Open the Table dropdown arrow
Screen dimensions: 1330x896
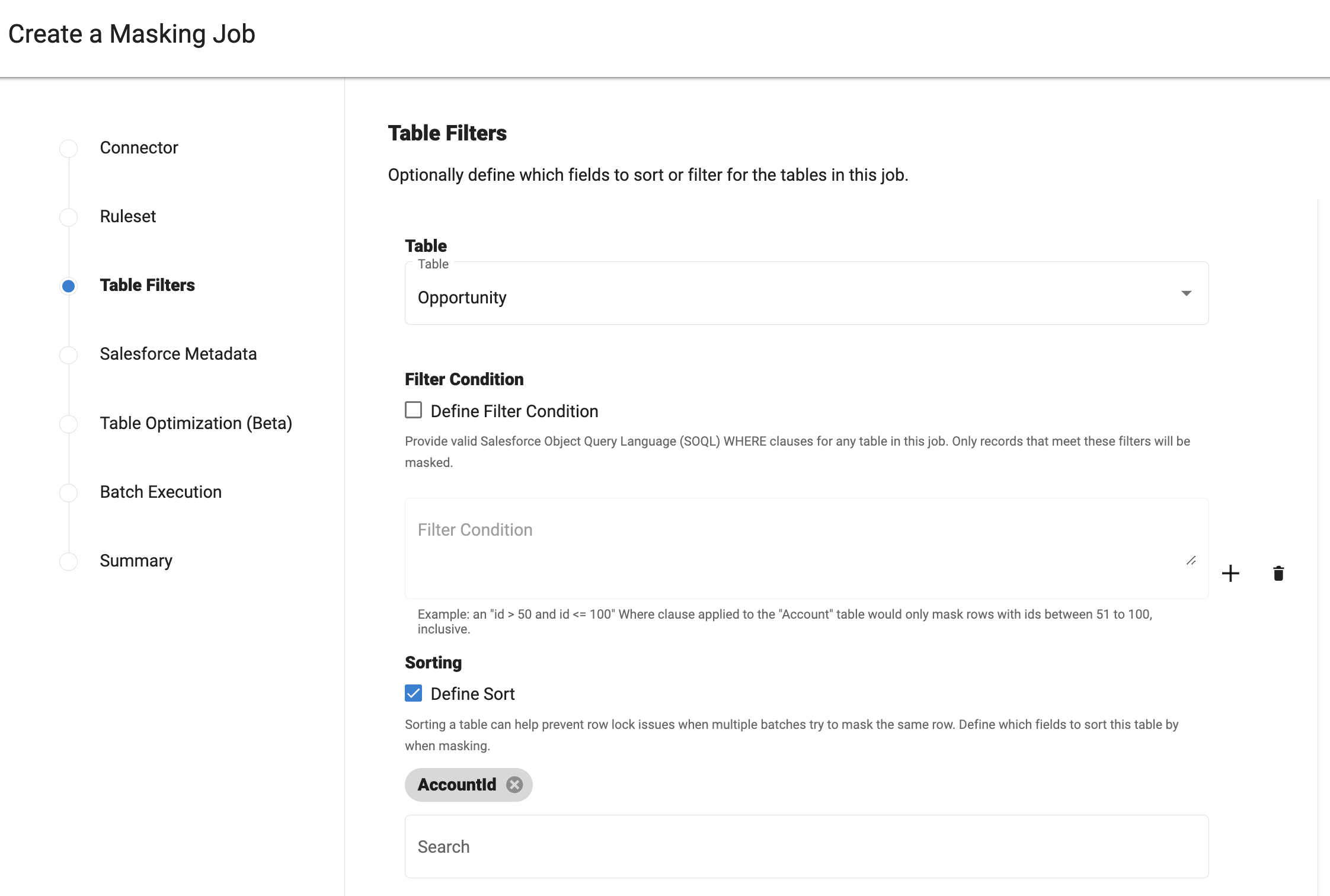pos(1186,293)
